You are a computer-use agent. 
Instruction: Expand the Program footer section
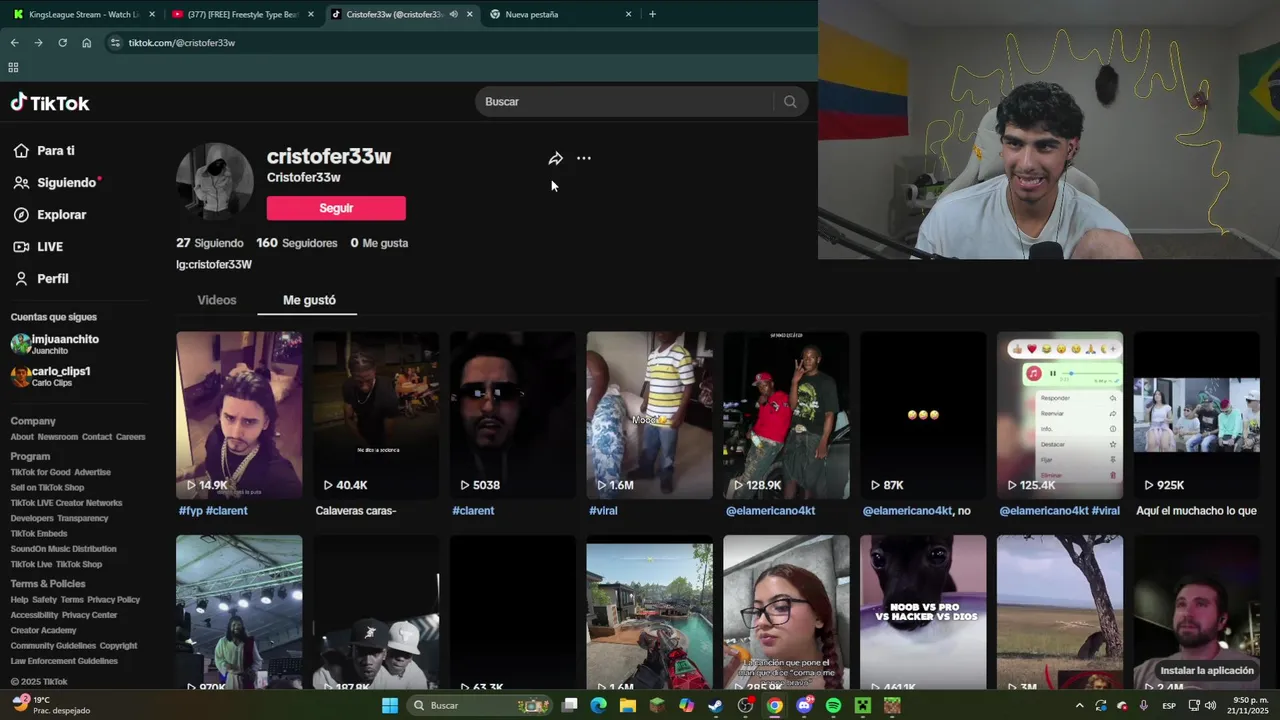click(x=30, y=456)
